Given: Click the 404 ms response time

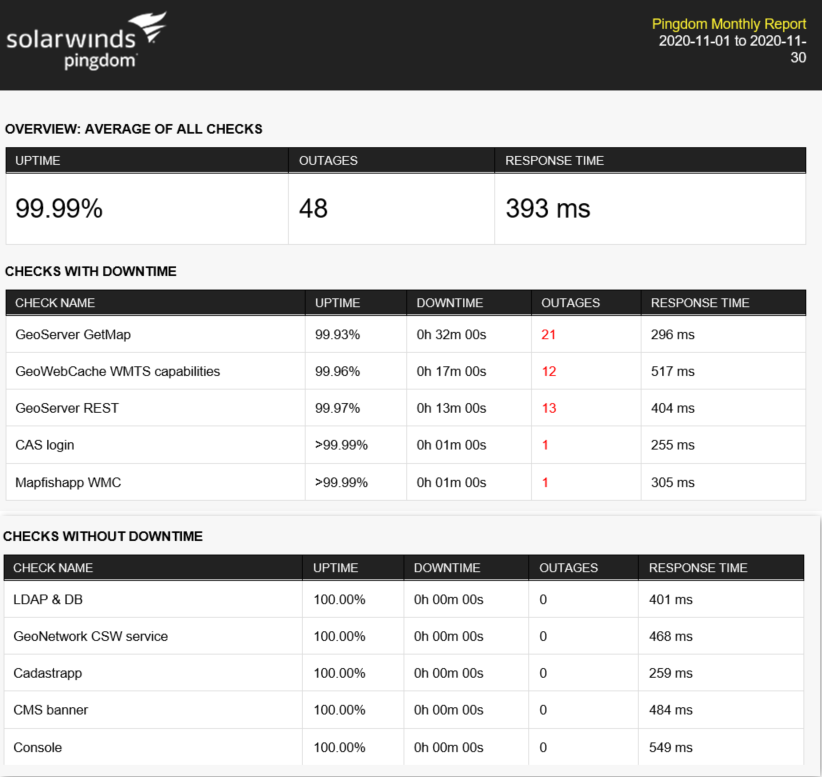Looking at the screenshot, I should point(673,408).
